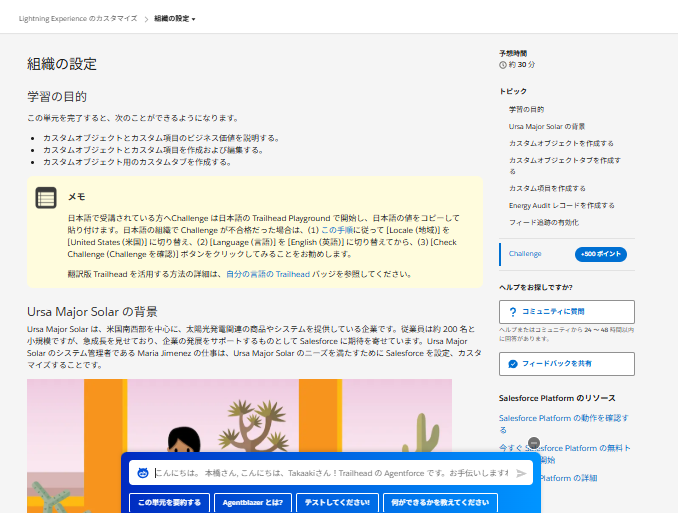This screenshot has width=678, height=513.
Task: Click the 学習の目的 heading
Action: (57, 96)
